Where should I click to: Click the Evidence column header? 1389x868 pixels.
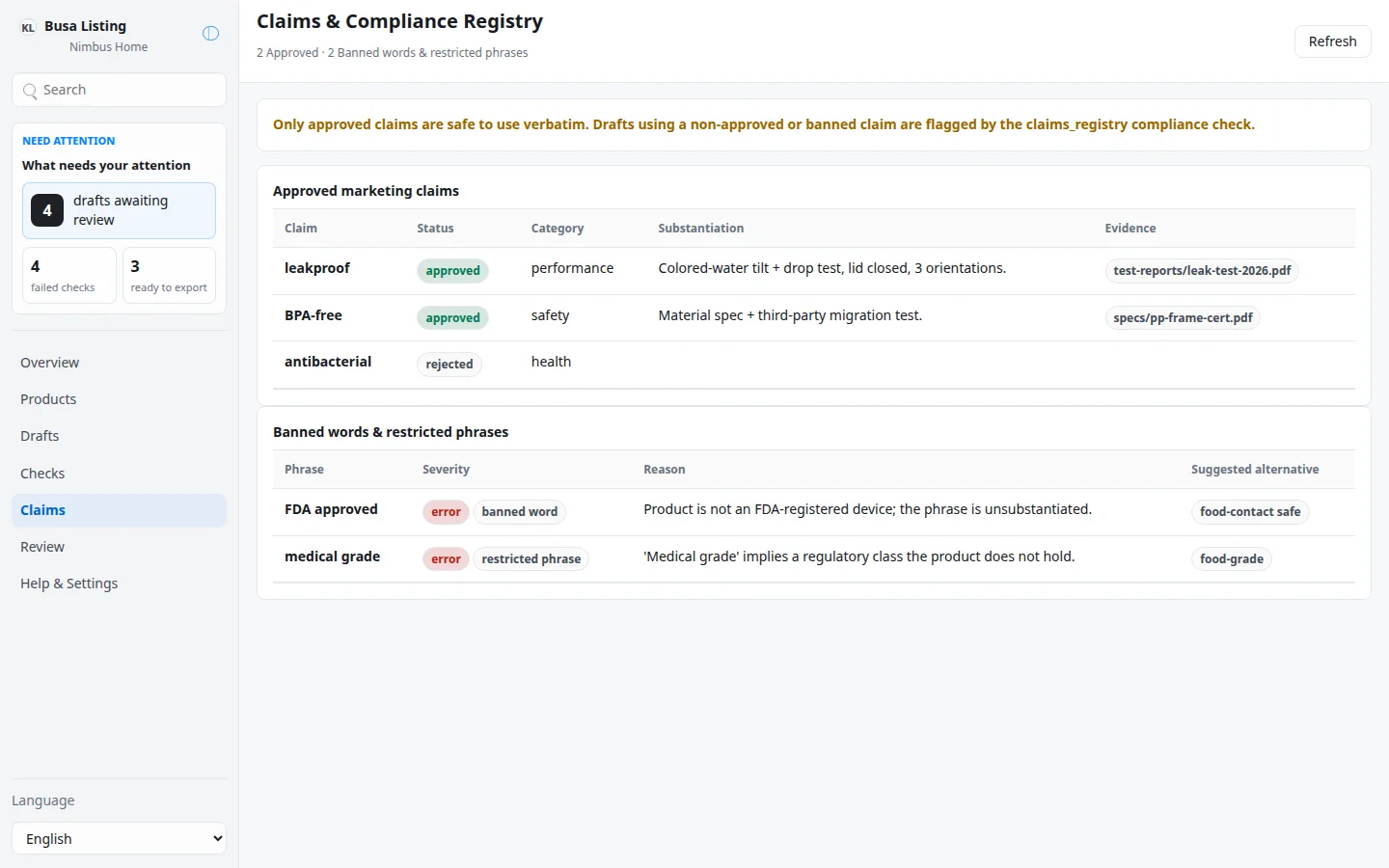(x=1130, y=229)
